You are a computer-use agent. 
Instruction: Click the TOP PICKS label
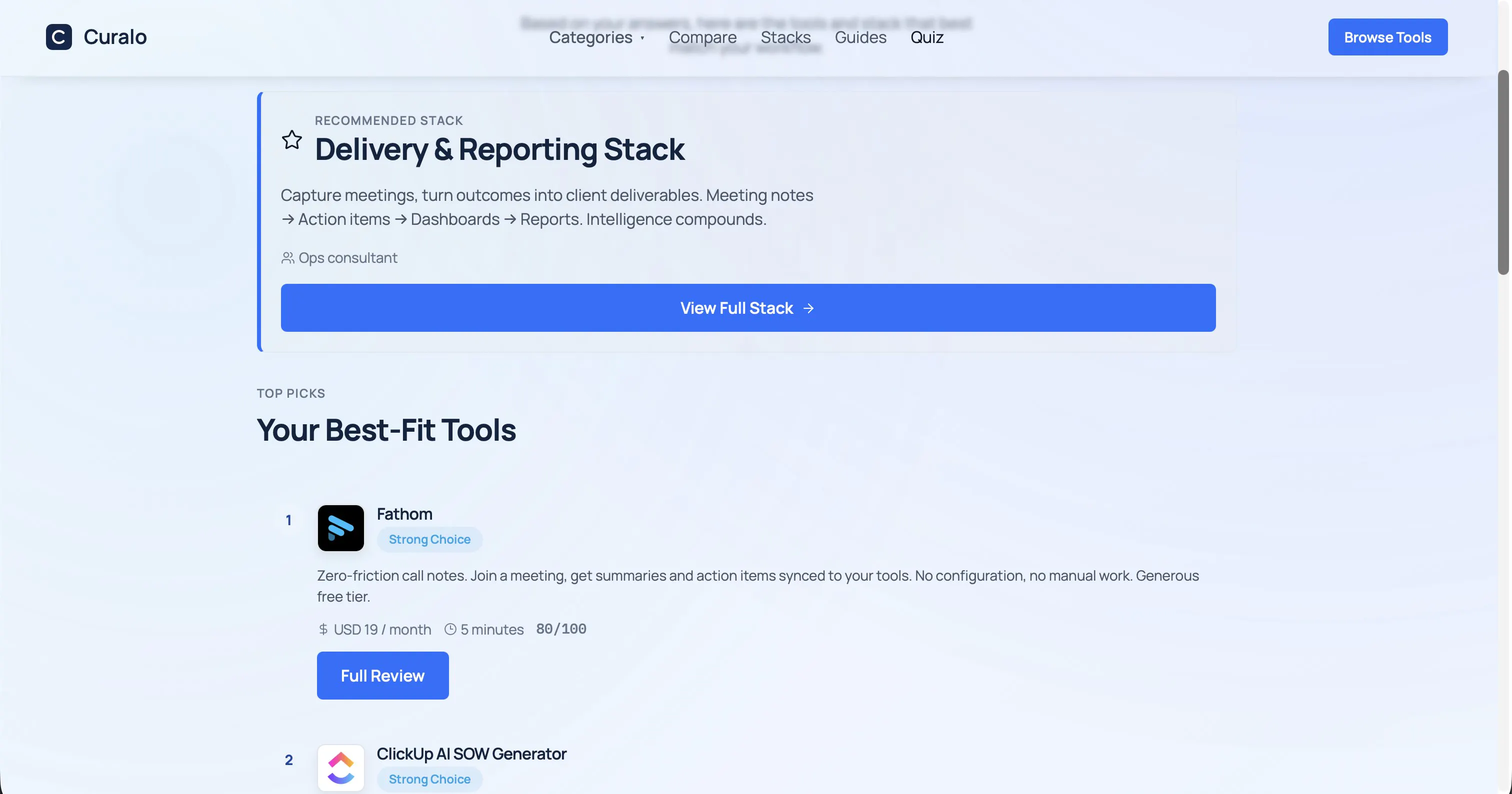pos(290,393)
